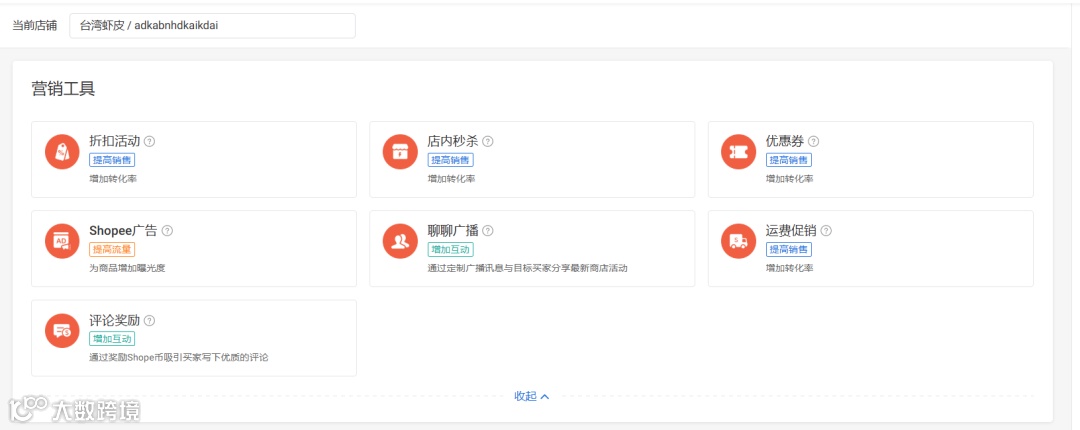Click the 当前店铺 label

pyautogui.click(x=35, y=26)
